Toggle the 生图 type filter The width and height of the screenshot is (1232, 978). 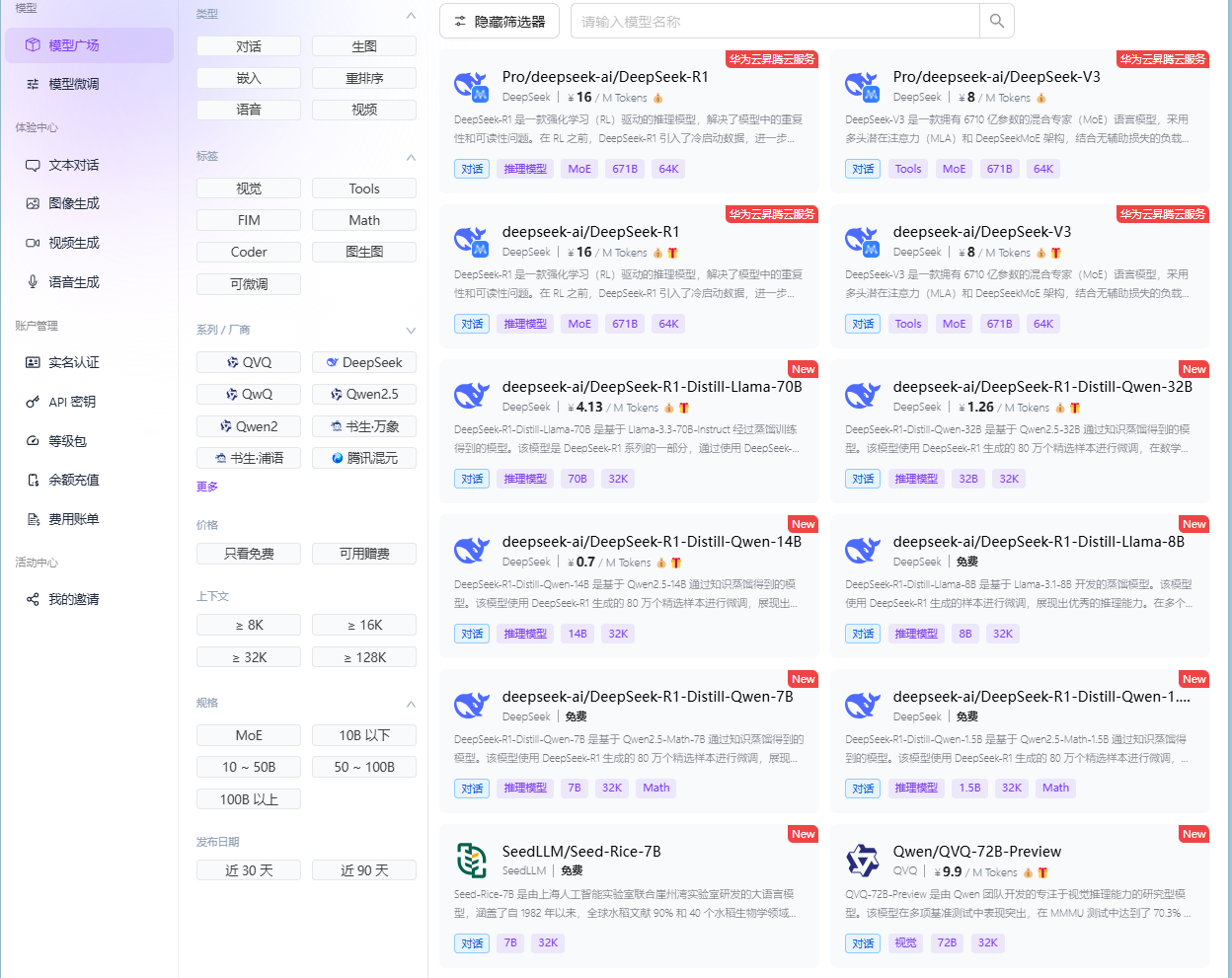pyautogui.click(x=364, y=46)
